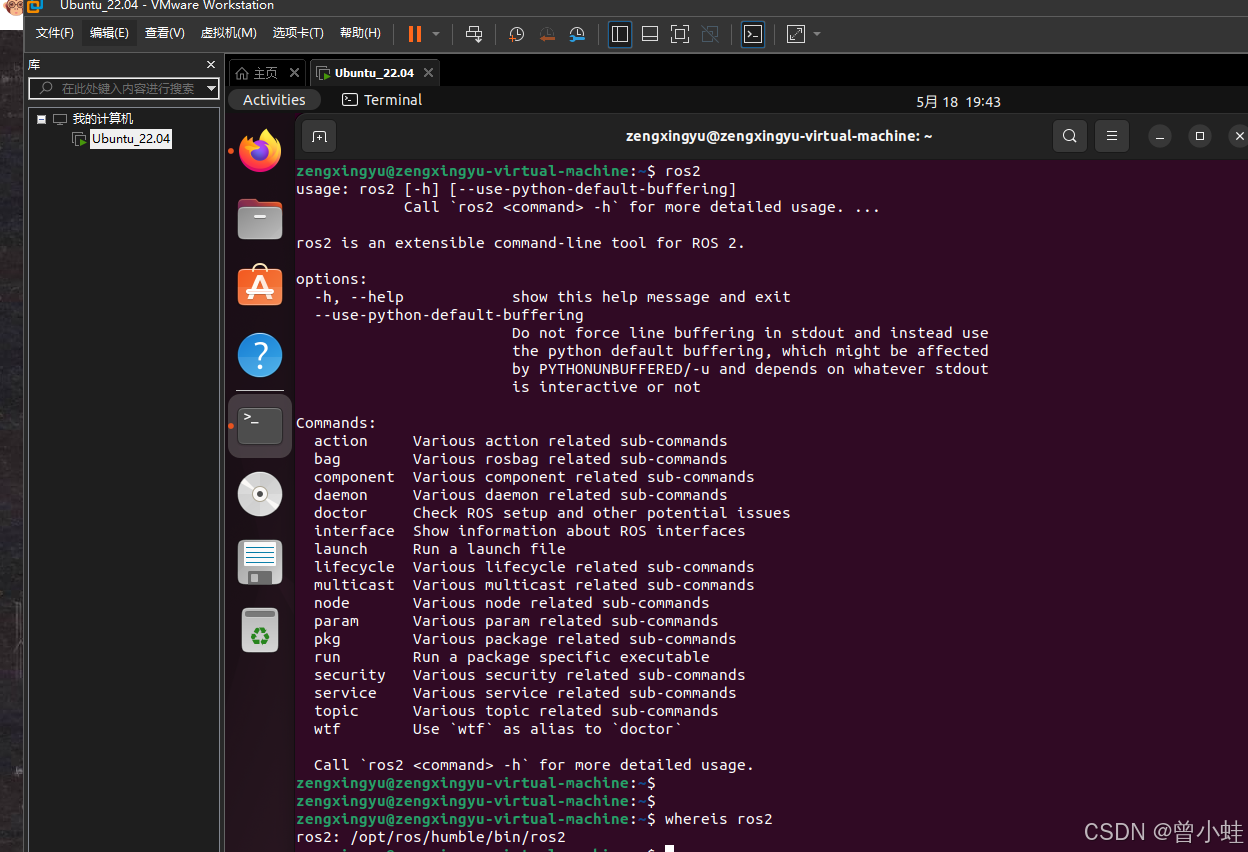Screen dimensions: 1248x852
Task: Collapse the 我的计算机 tree node
Action: coord(42,119)
